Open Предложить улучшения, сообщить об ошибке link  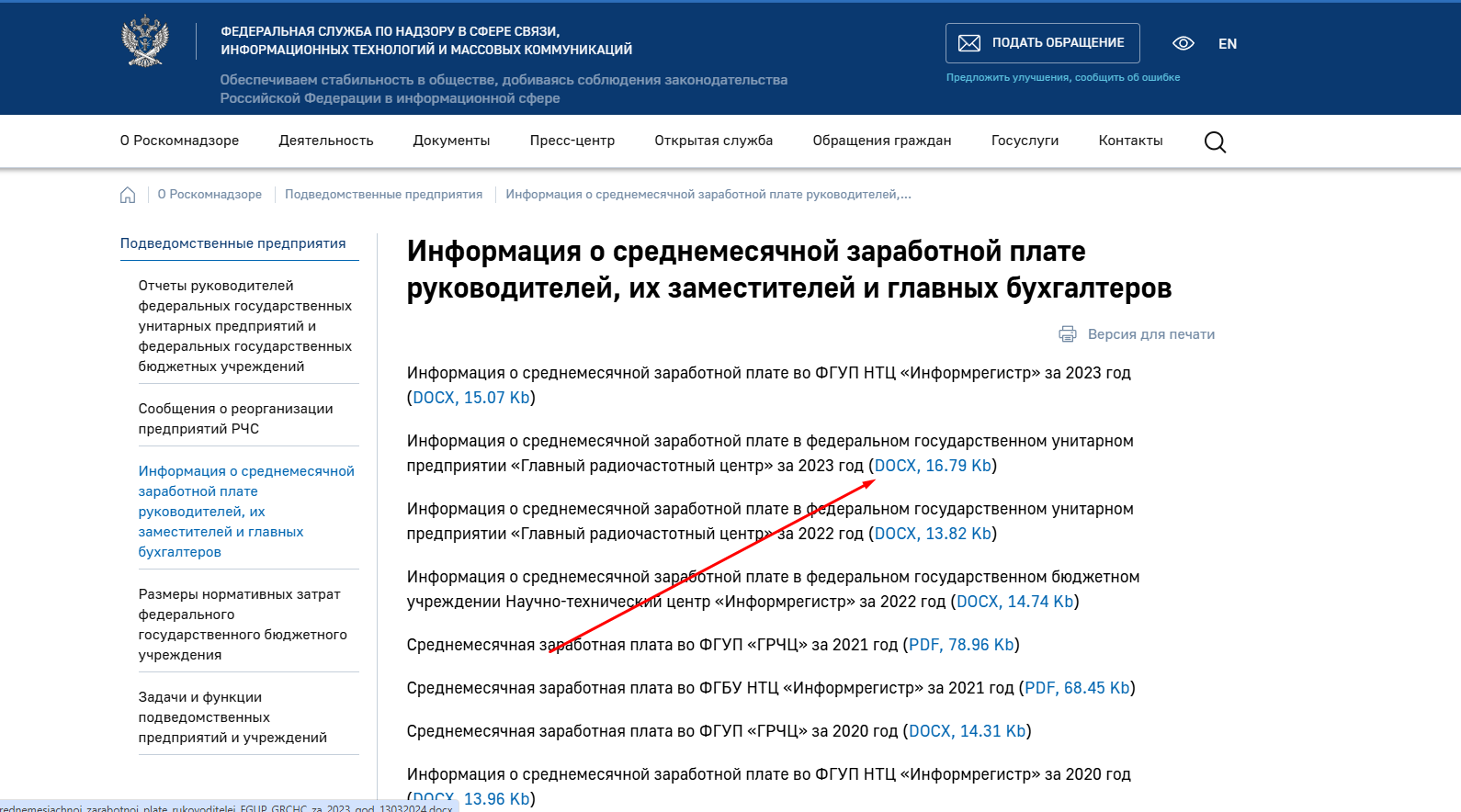(x=1063, y=77)
